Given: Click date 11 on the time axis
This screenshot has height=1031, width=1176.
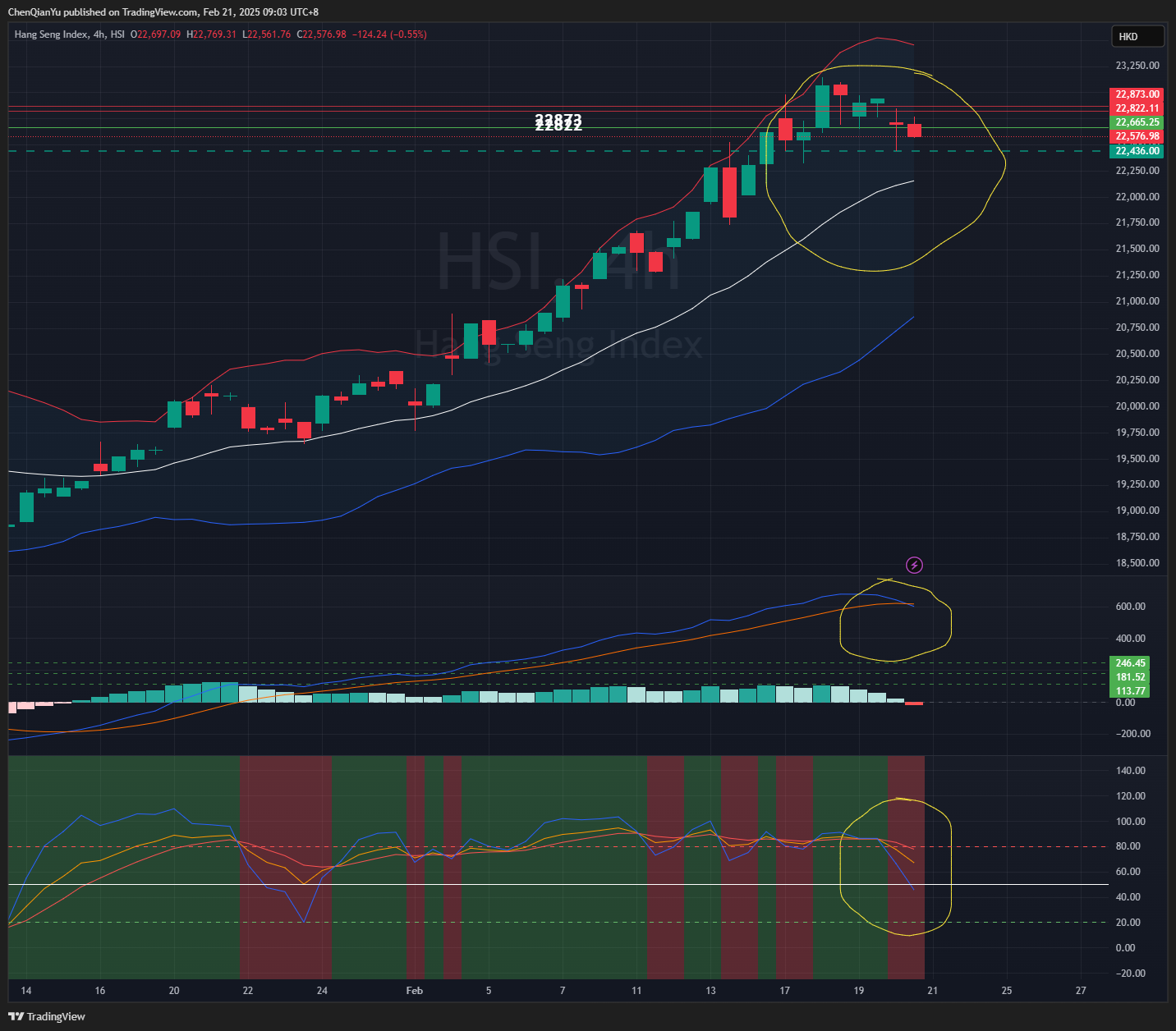Looking at the screenshot, I should point(636,991).
